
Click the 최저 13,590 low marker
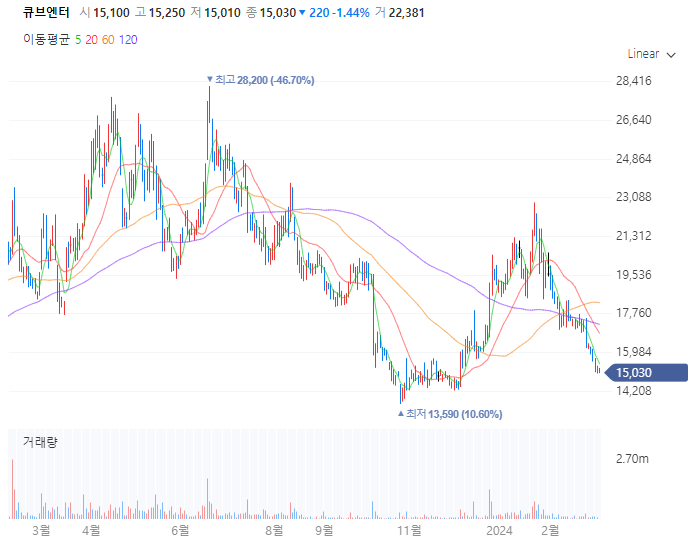coord(450,414)
